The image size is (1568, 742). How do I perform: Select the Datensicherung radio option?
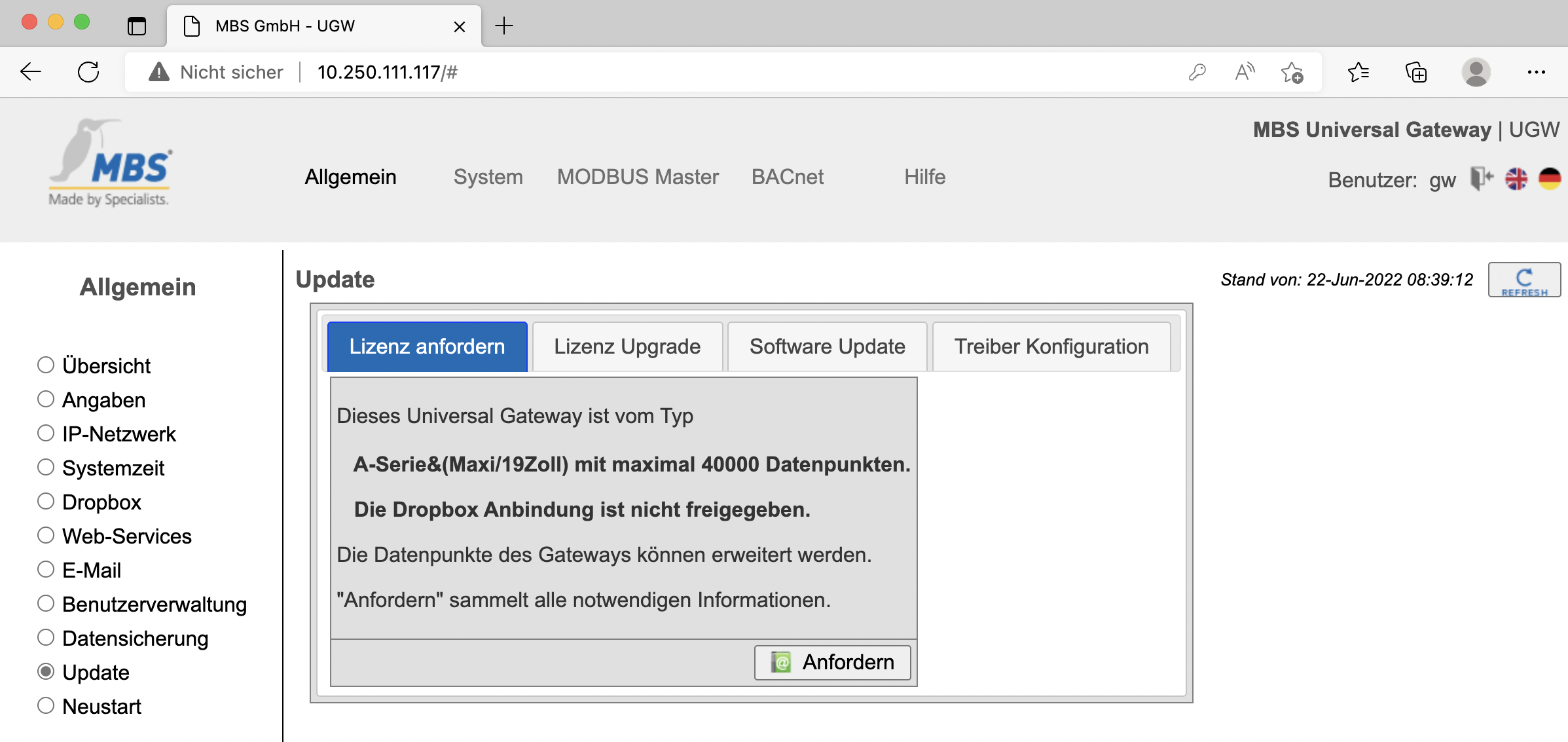46,637
